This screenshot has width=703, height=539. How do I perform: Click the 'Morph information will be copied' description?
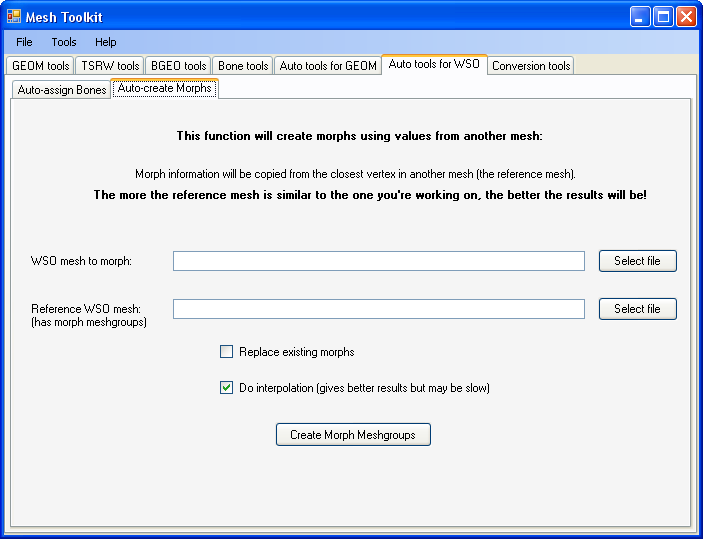tap(355, 174)
